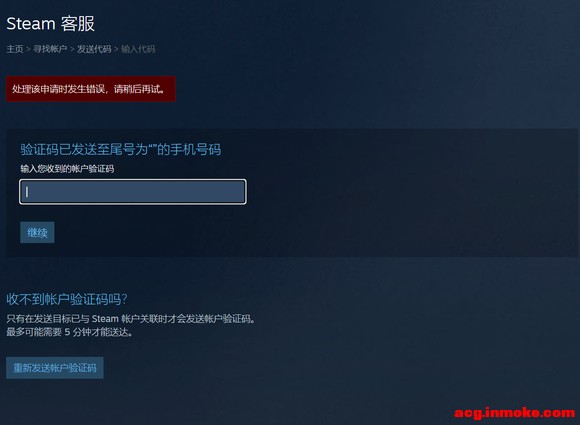Click the separator arrow after 主页
This screenshot has width=580, height=425.
pyautogui.click(x=28, y=49)
